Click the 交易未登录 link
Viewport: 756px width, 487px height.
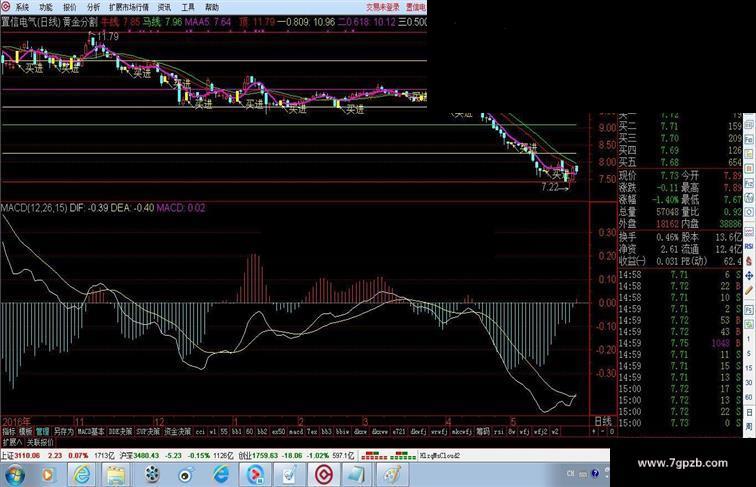point(383,7)
